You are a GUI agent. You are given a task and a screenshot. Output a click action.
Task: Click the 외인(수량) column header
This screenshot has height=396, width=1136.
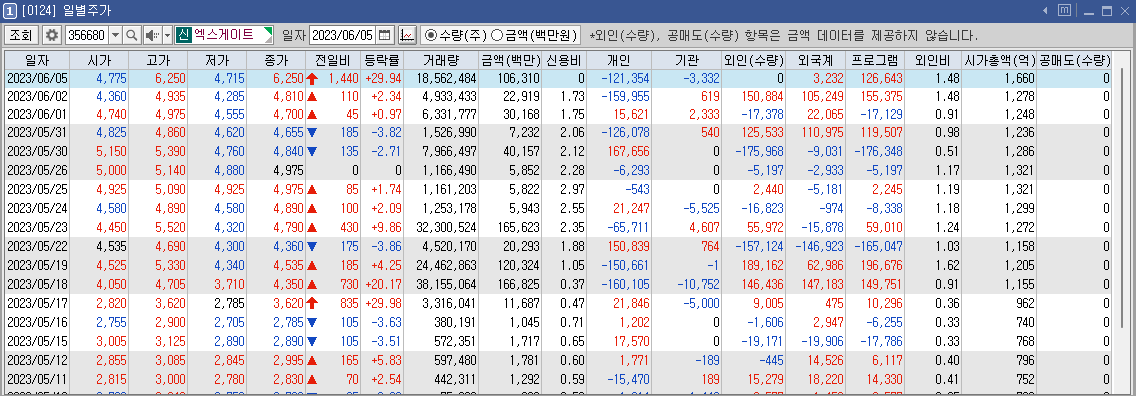pyautogui.click(x=753, y=59)
